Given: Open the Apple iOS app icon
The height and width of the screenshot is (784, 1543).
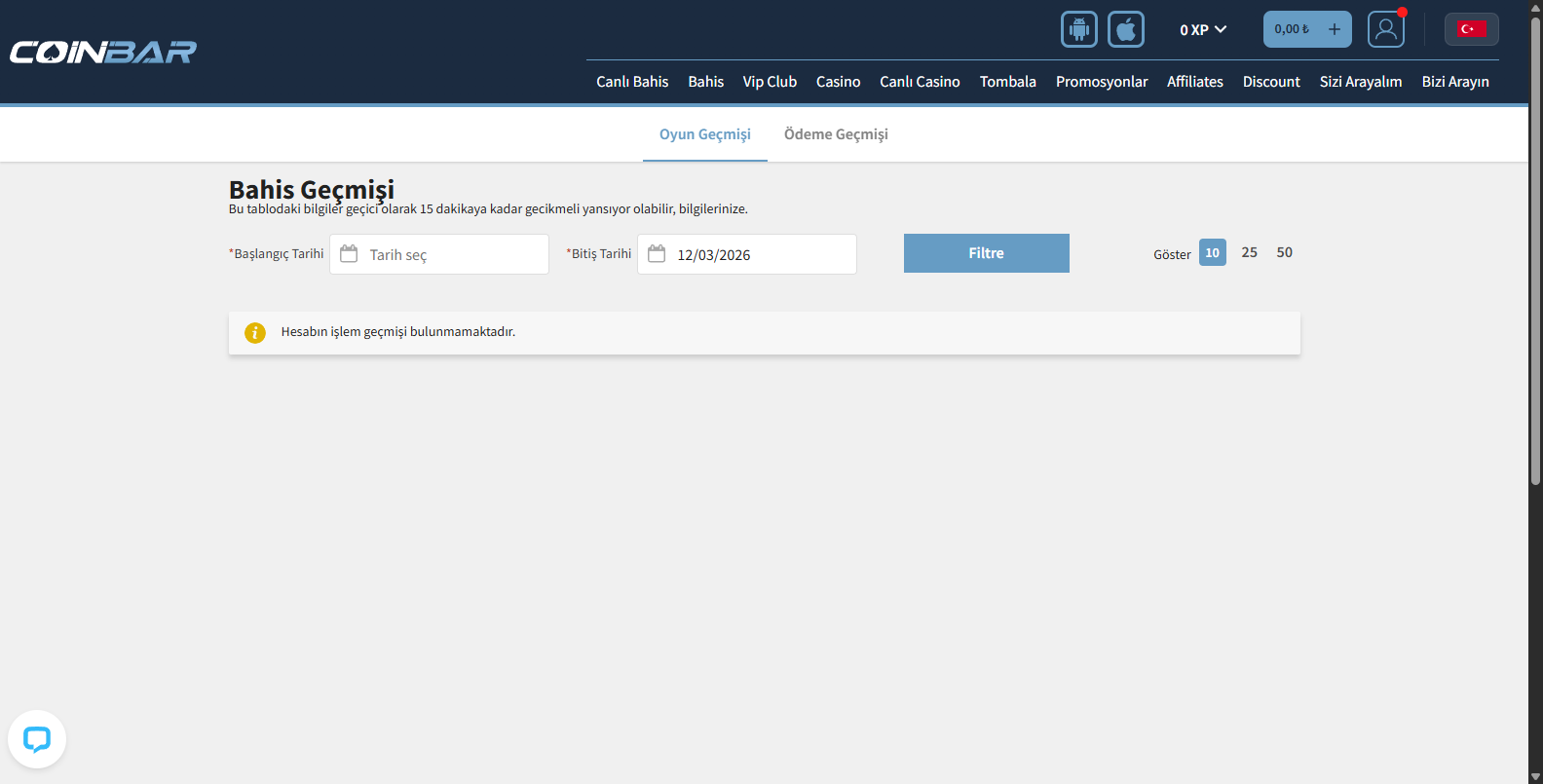Looking at the screenshot, I should 1126,29.
